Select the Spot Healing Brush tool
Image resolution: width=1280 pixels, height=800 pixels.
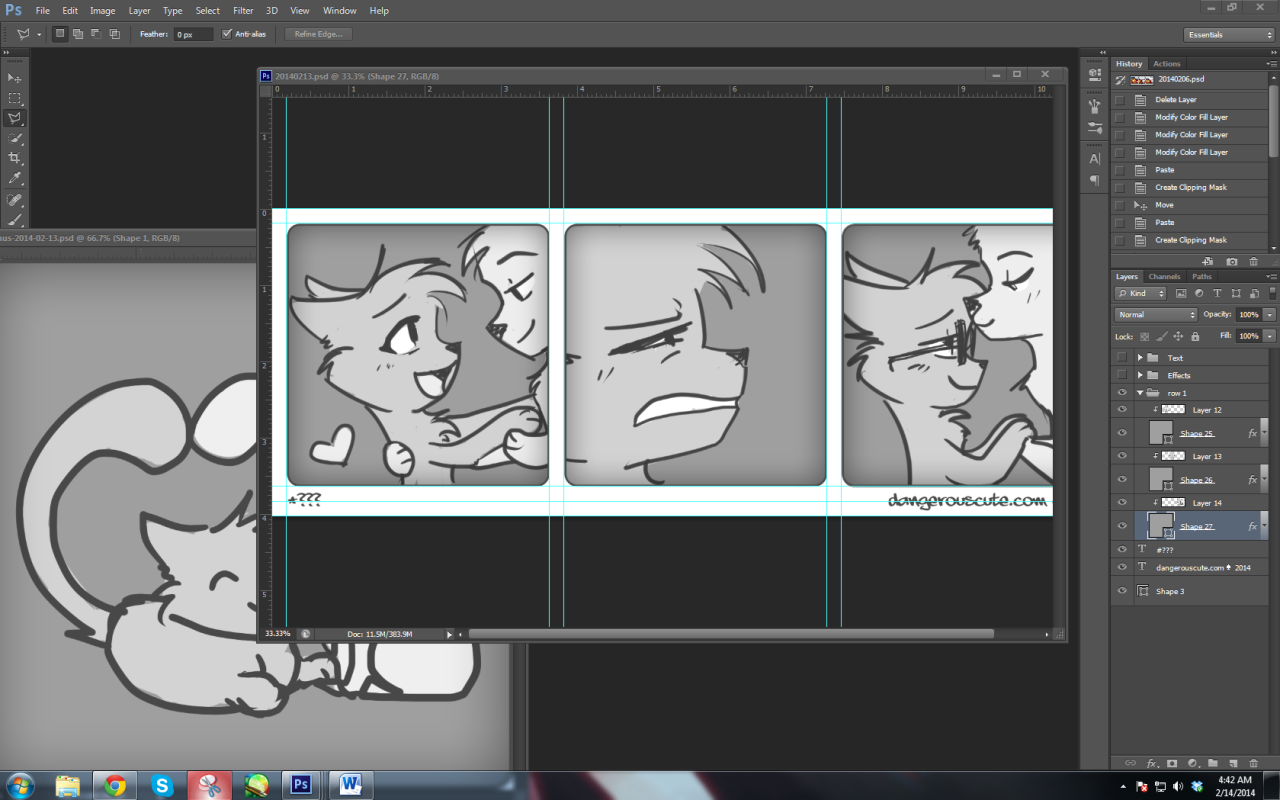[x=15, y=199]
